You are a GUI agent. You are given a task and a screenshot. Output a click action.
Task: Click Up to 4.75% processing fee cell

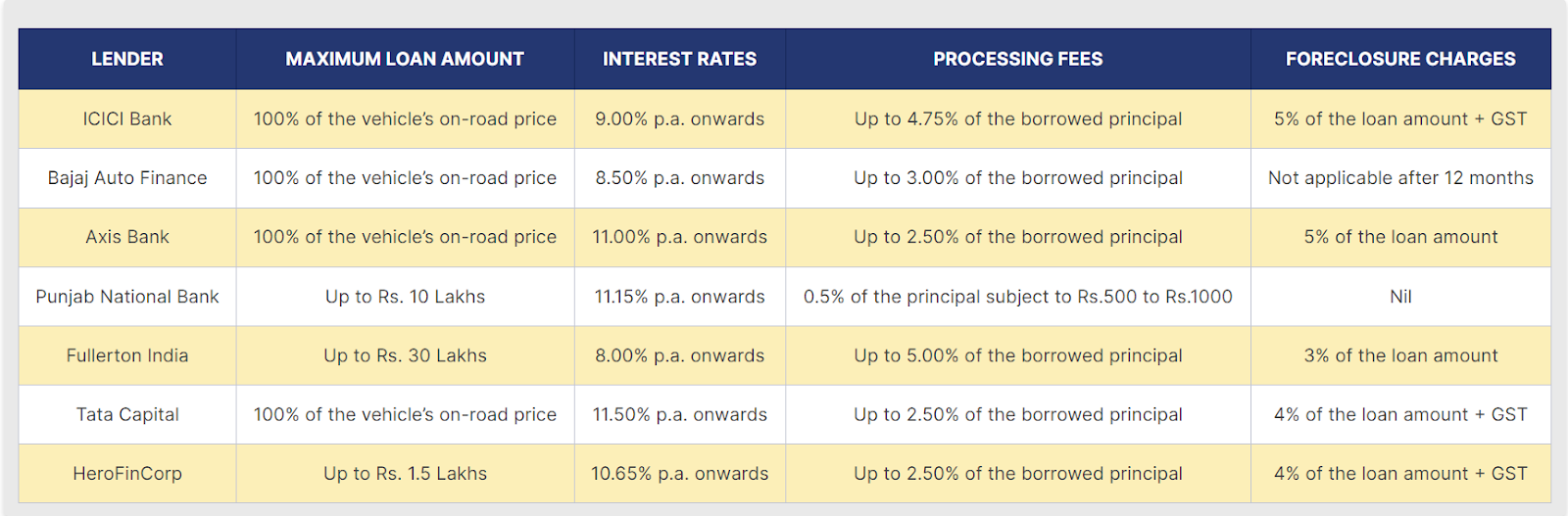(x=1017, y=119)
